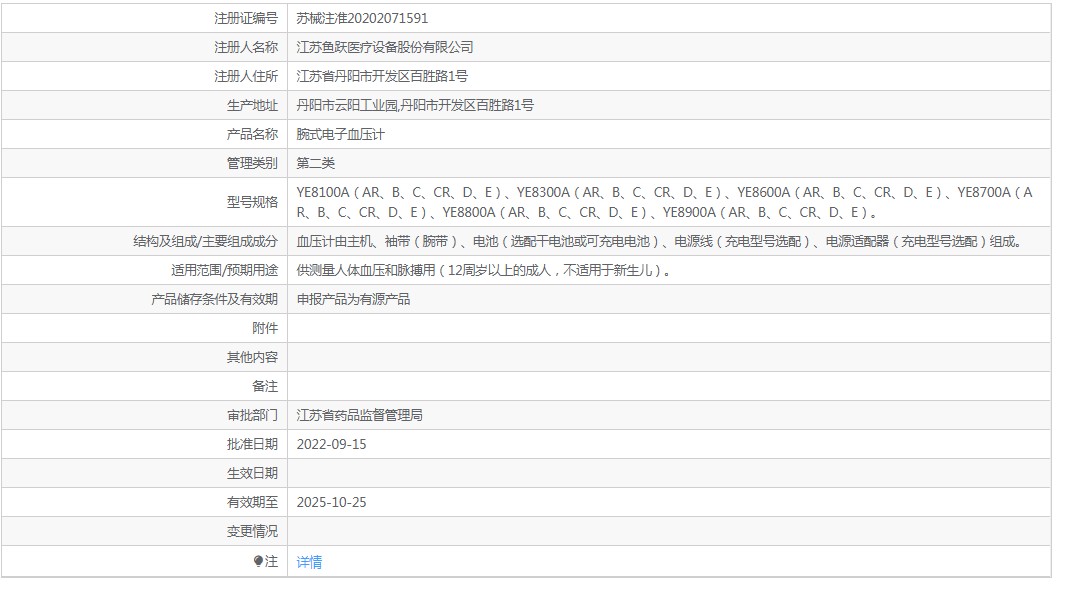This screenshot has width=1065, height=589.
Task: Click the 其他内容 label
Action: [252, 357]
